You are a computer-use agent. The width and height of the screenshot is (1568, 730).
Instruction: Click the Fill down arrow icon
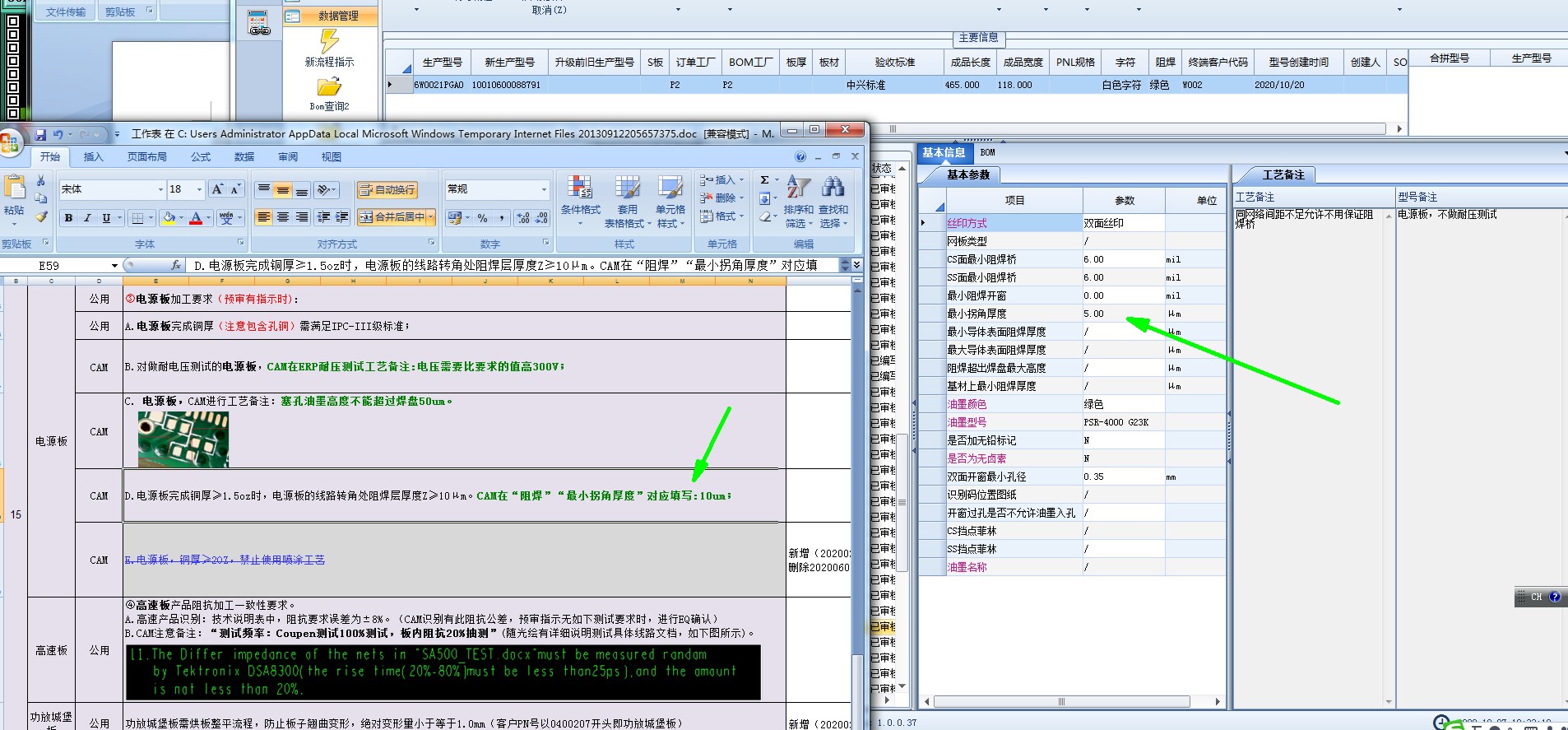764,198
